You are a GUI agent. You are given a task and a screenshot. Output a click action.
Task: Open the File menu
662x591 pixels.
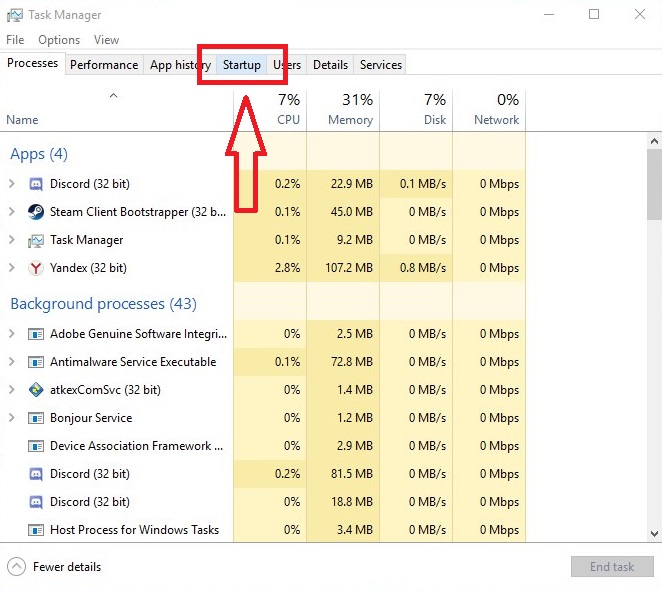(x=15, y=40)
